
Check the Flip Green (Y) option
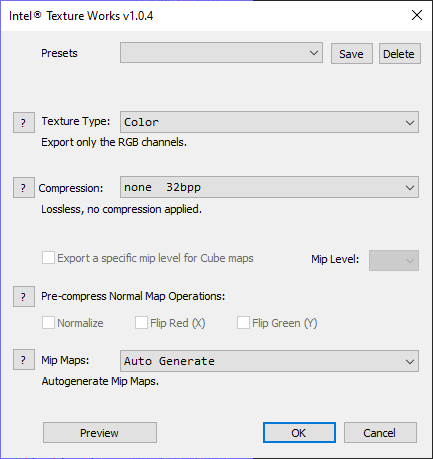243,323
